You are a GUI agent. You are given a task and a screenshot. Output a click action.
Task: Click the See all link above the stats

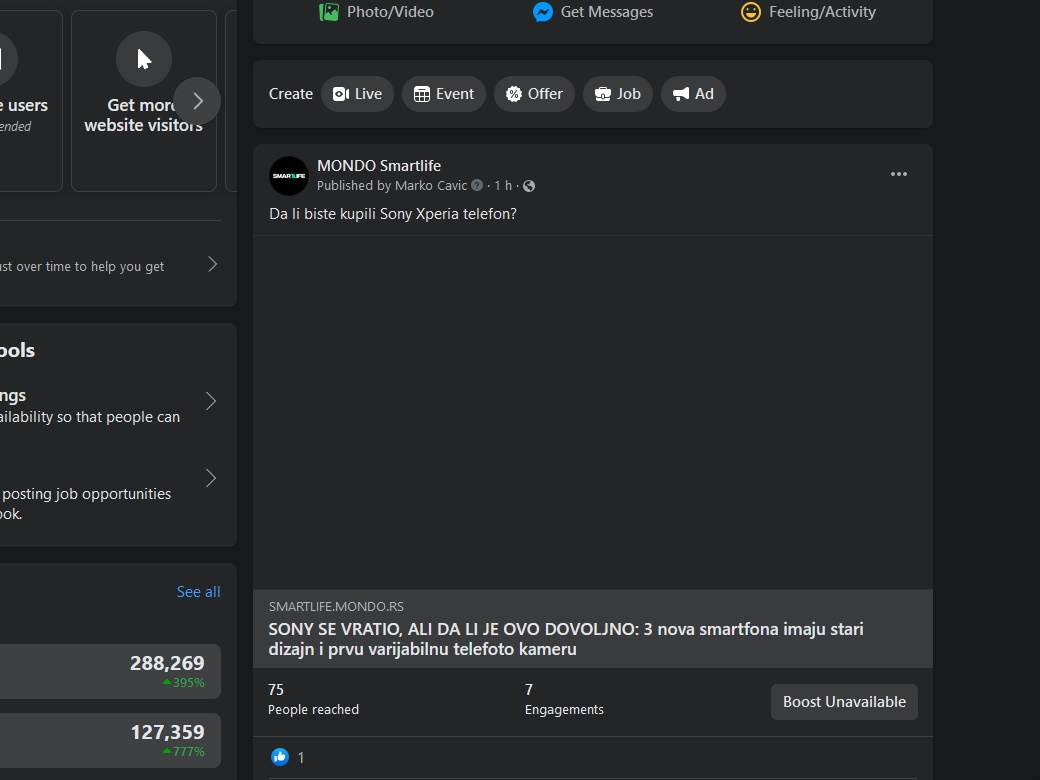pyautogui.click(x=198, y=591)
